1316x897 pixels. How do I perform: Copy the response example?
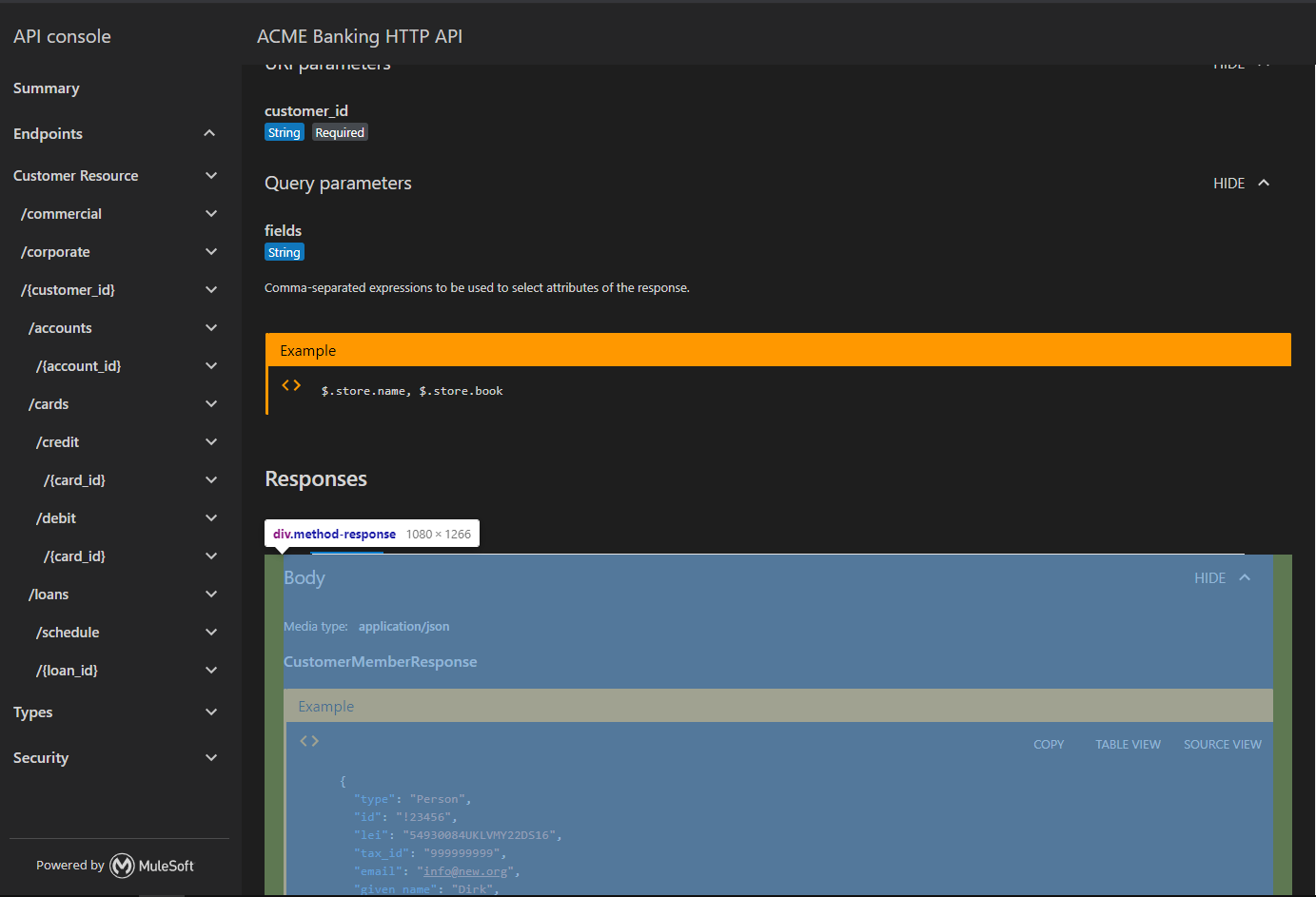click(1049, 745)
